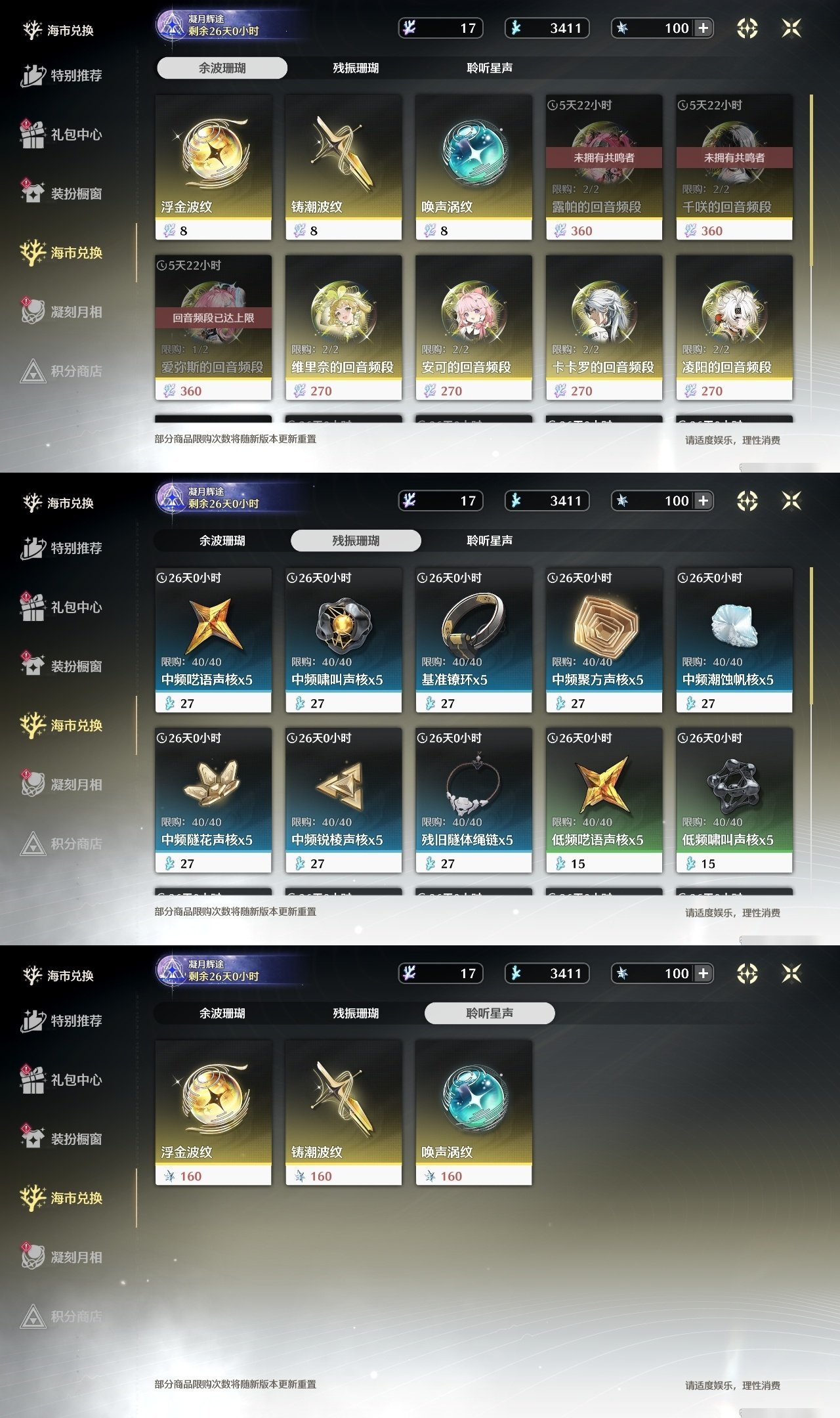Select the 基准镣环x5 ring item
This screenshot has width=840, height=1418.
point(474,640)
